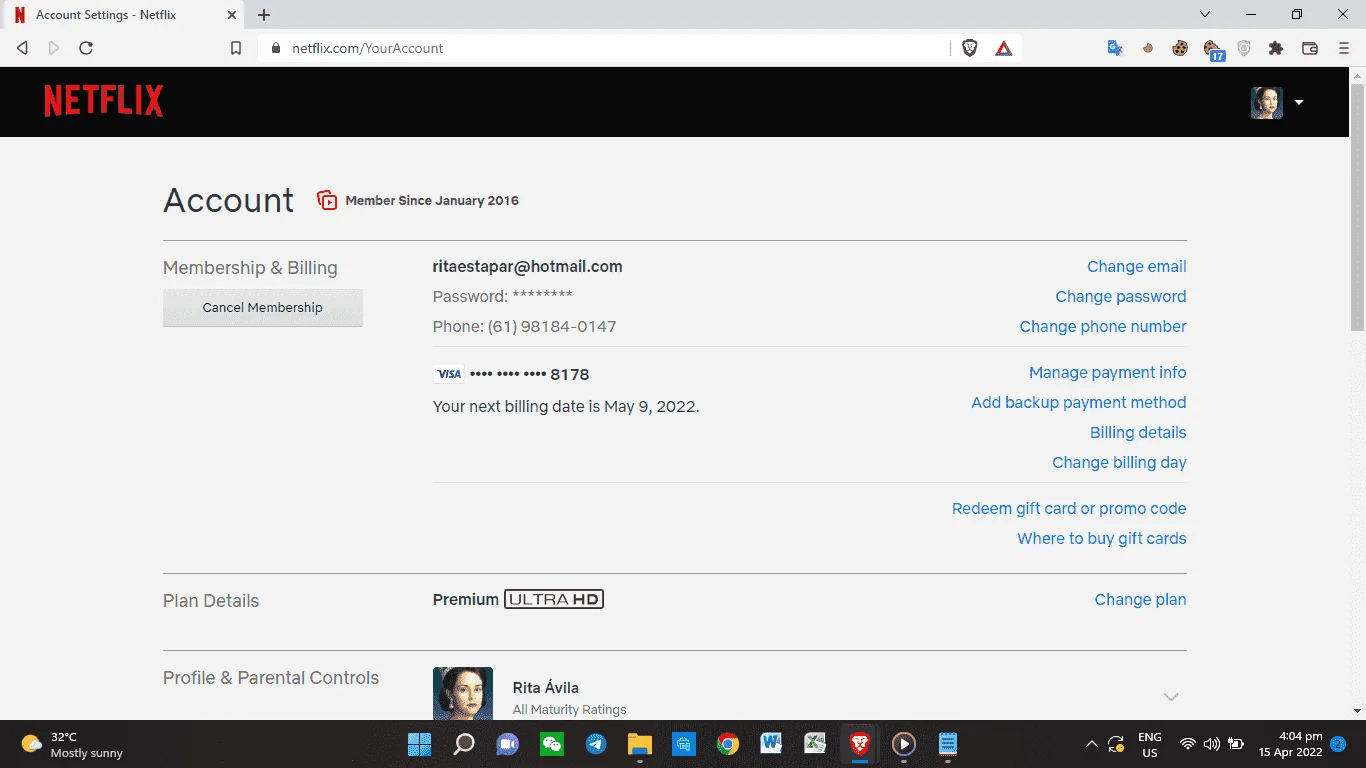Click the small bitten-cookie extension icon

(x=1148, y=48)
